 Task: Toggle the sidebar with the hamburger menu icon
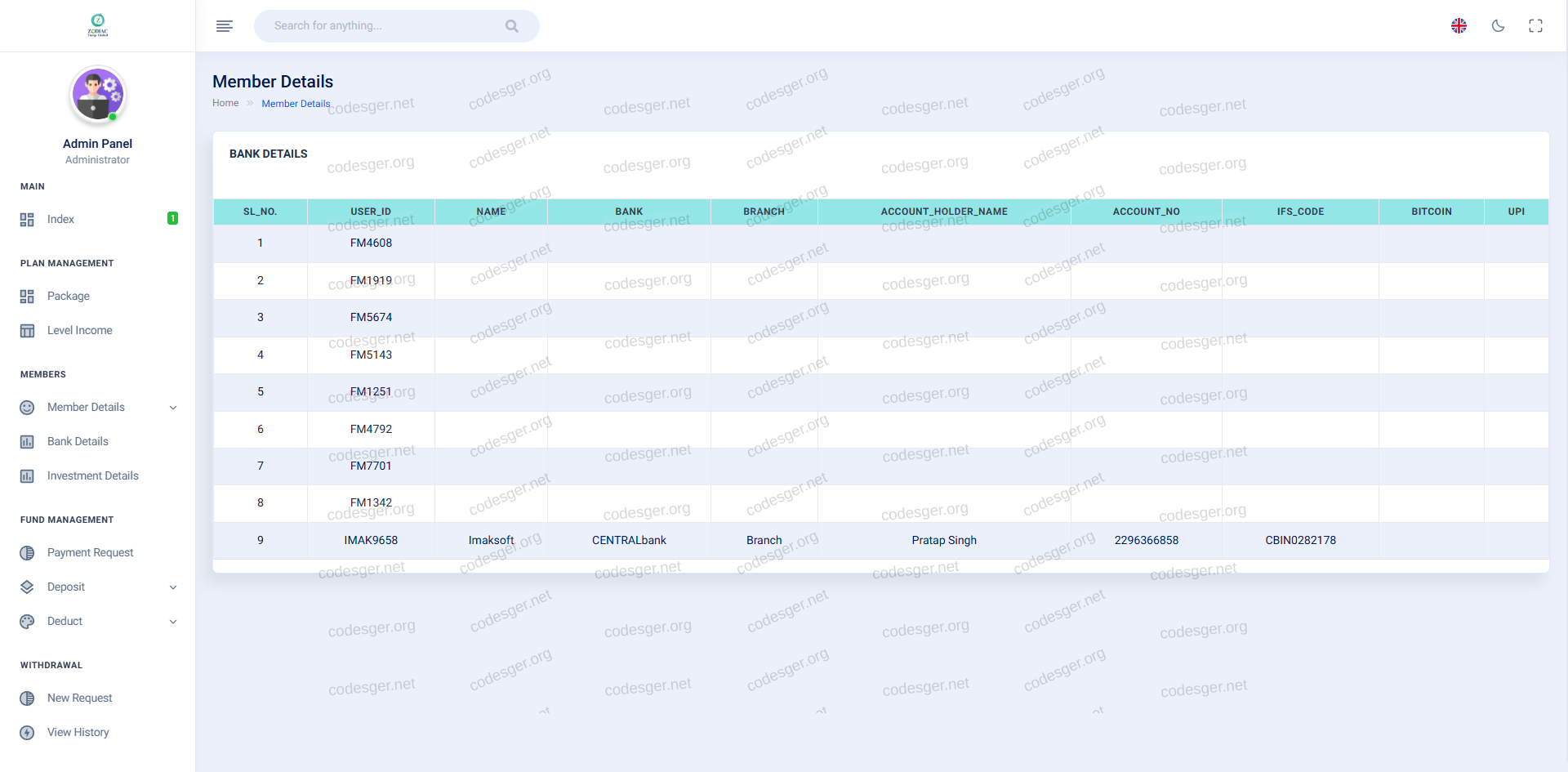[225, 26]
